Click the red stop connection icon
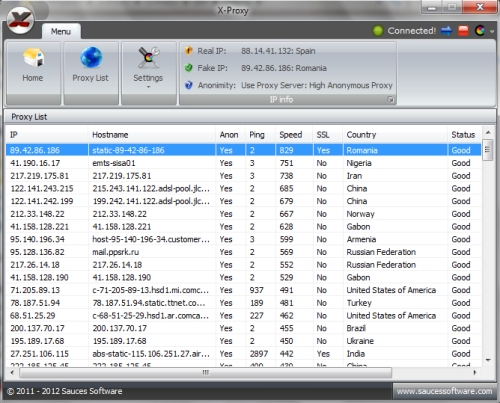The height and width of the screenshot is (403, 500). [x=463, y=31]
